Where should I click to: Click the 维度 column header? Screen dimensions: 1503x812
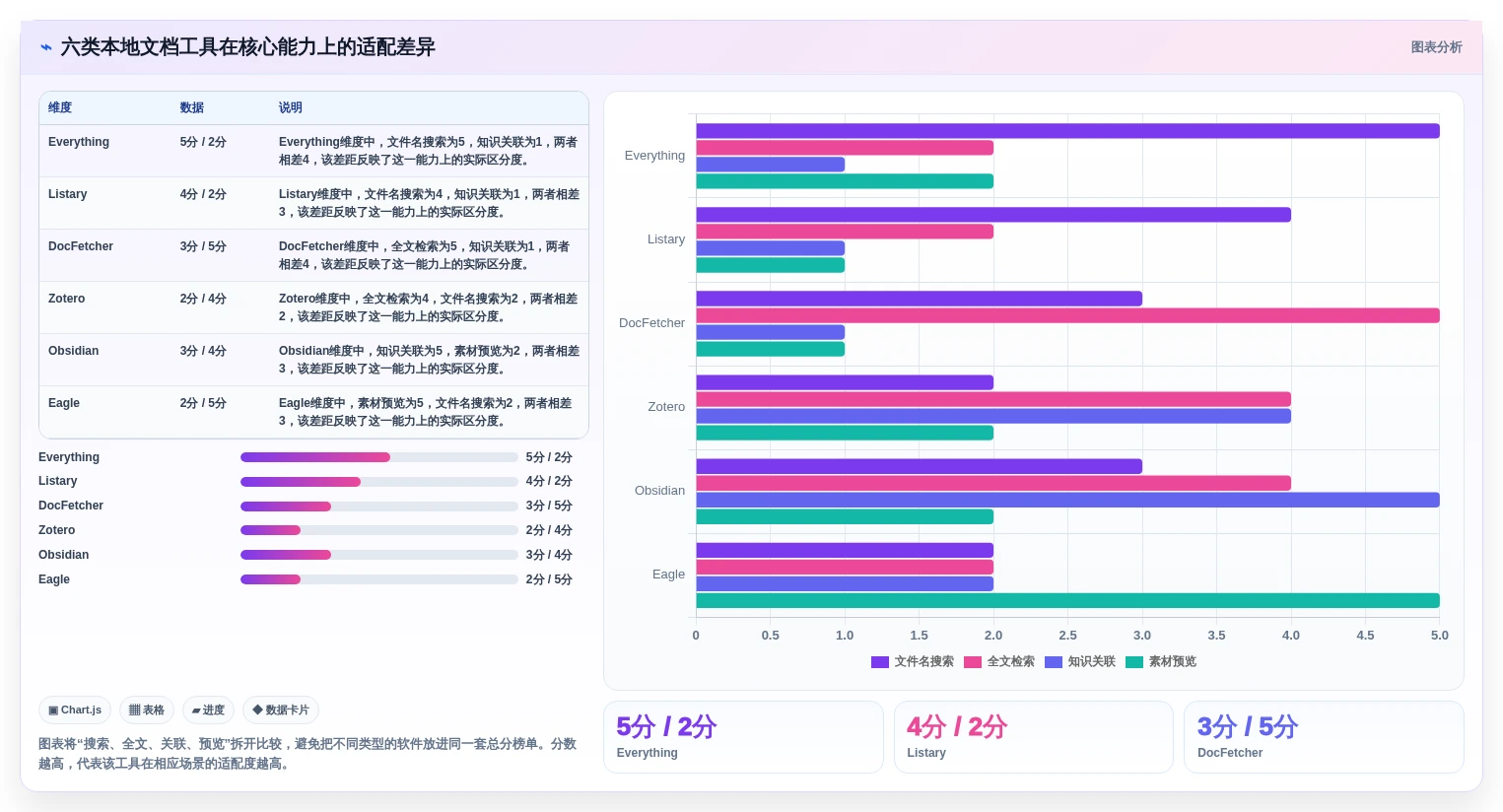(x=60, y=107)
